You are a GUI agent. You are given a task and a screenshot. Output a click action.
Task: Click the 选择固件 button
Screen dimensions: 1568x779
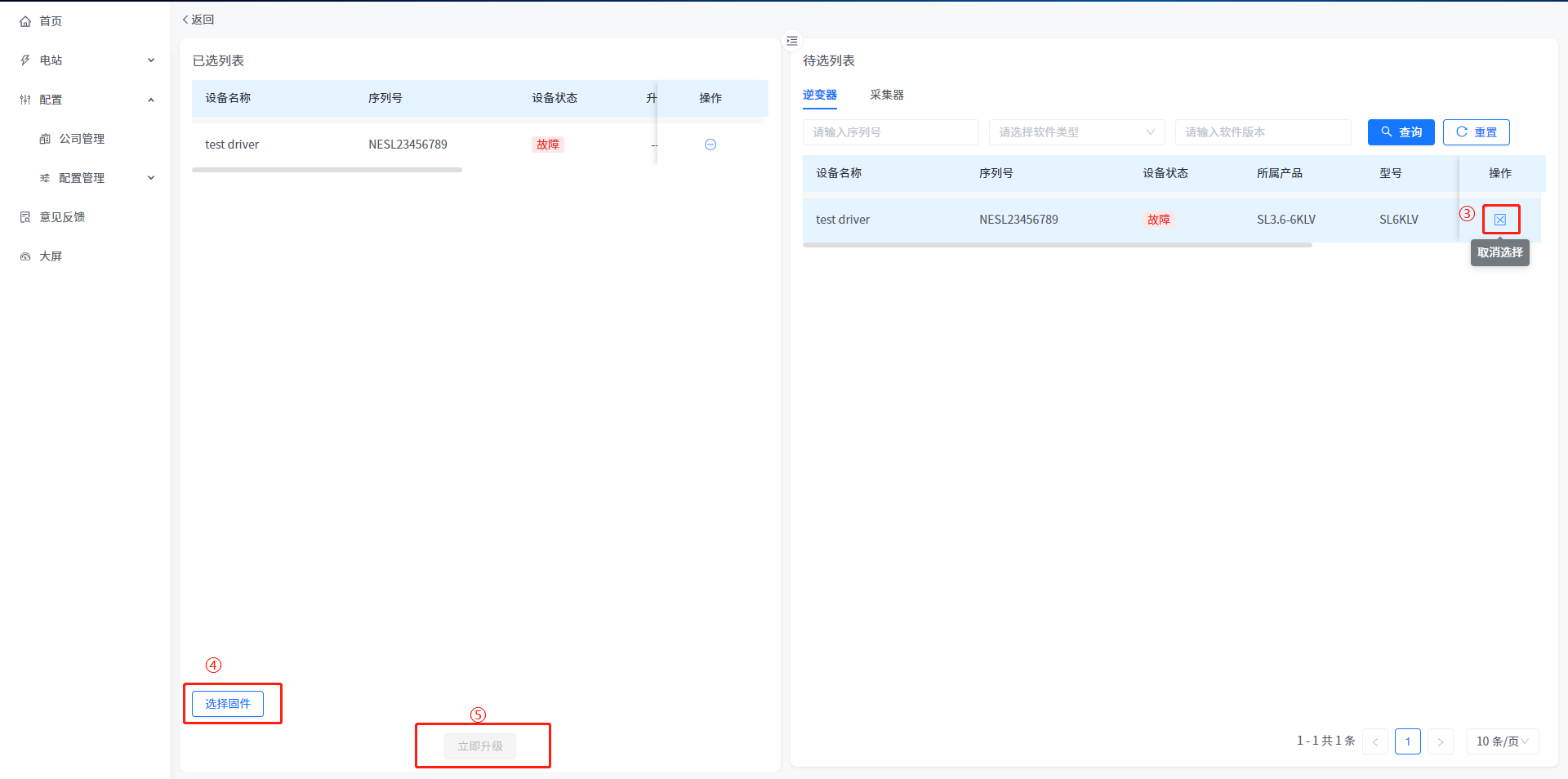point(228,704)
